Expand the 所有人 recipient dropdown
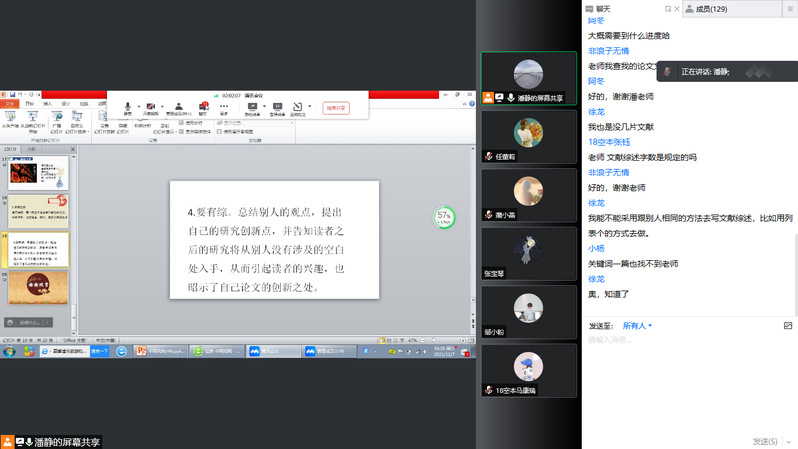This screenshot has height=449, width=798. click(x=637, y=326)
